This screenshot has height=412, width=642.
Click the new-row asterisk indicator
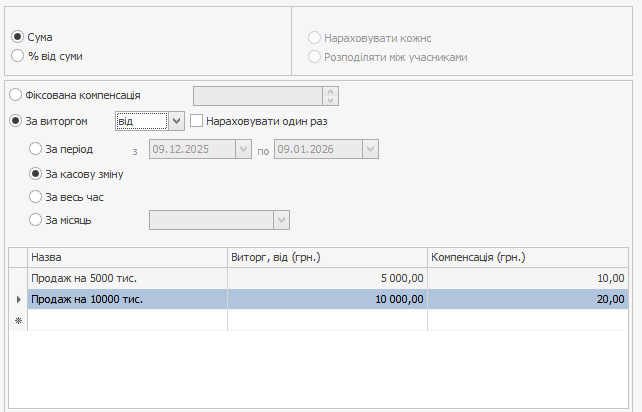click(x=17, y=320)
